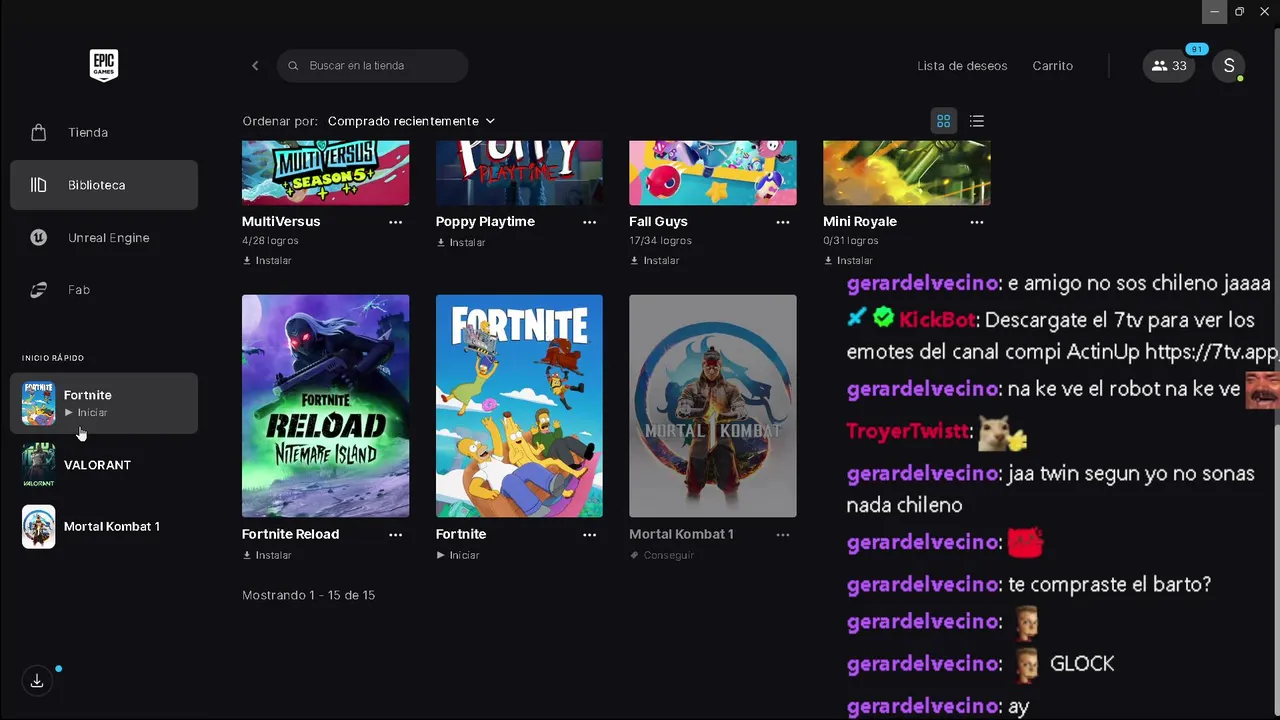Click the 17/34 logros text
1280x720 pixels.
(660, 241)
